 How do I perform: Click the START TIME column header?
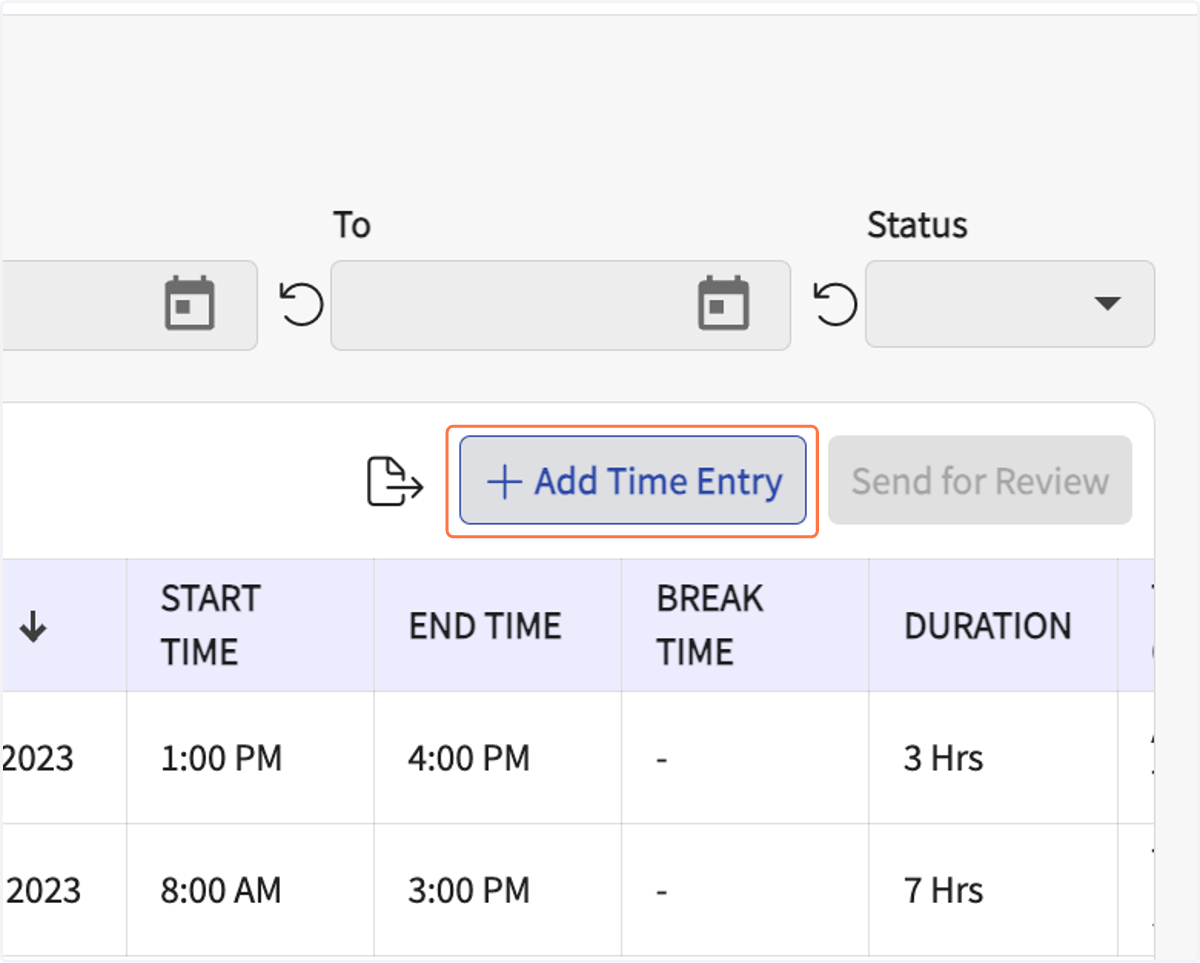[250, 625]
